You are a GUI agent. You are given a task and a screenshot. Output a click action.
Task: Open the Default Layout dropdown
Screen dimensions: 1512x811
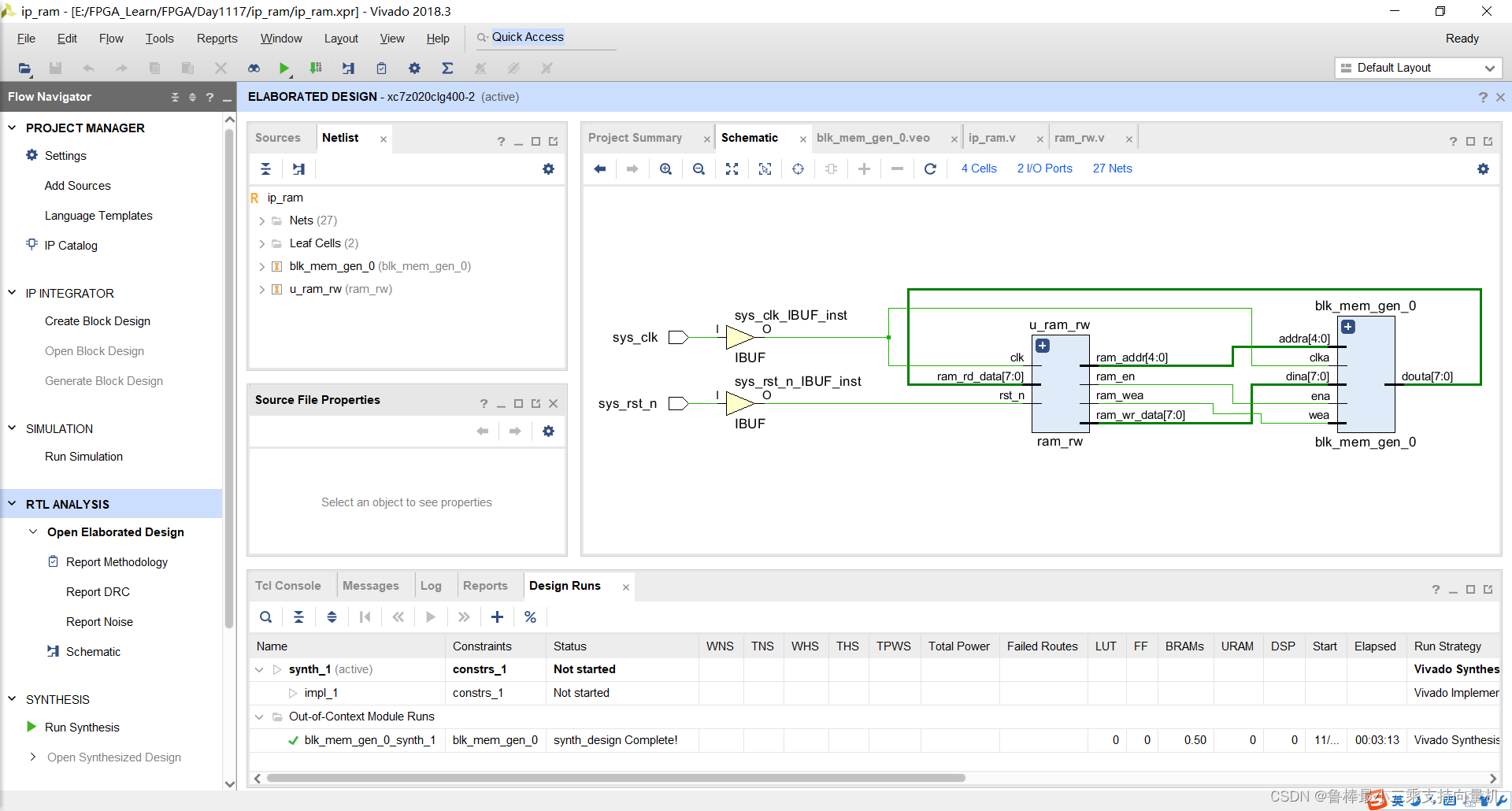1418,68
